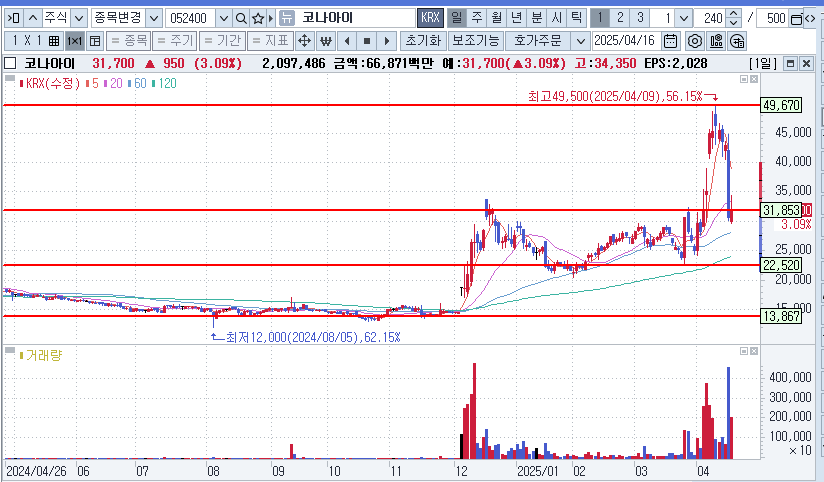This screenshot has width=824, height=482.
Task: Click the 초기화 reset button
Action: click(x=423, y=40)
